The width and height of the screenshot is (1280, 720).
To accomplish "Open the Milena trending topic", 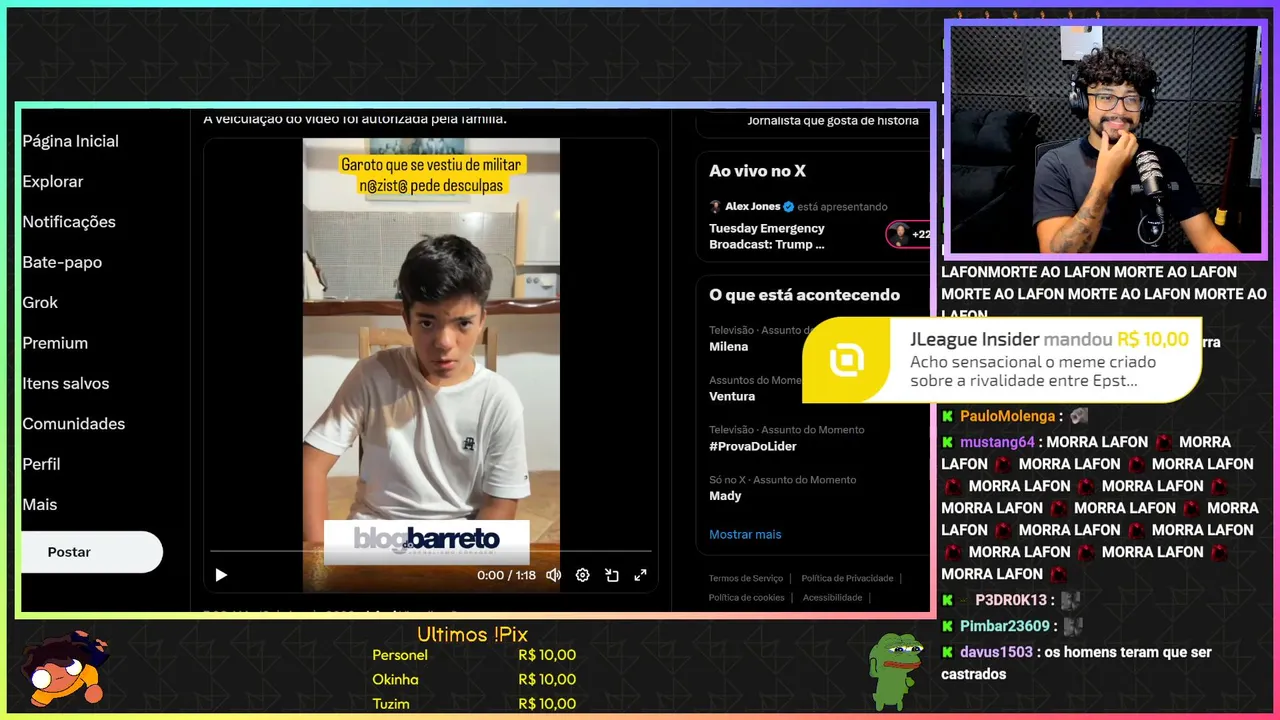I will point(728,346).
